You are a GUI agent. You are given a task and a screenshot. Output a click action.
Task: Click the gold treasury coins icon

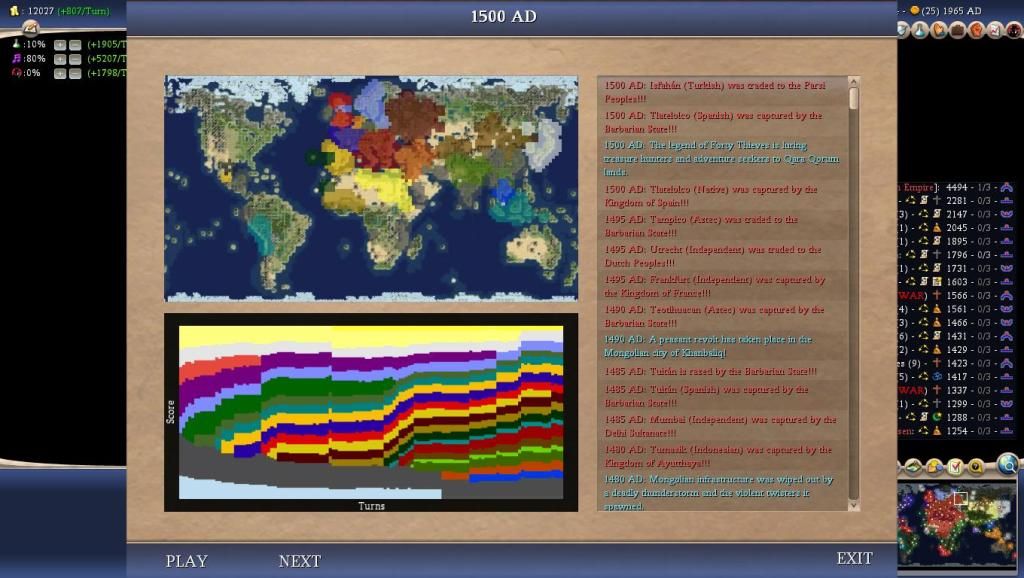pos(14,10)
